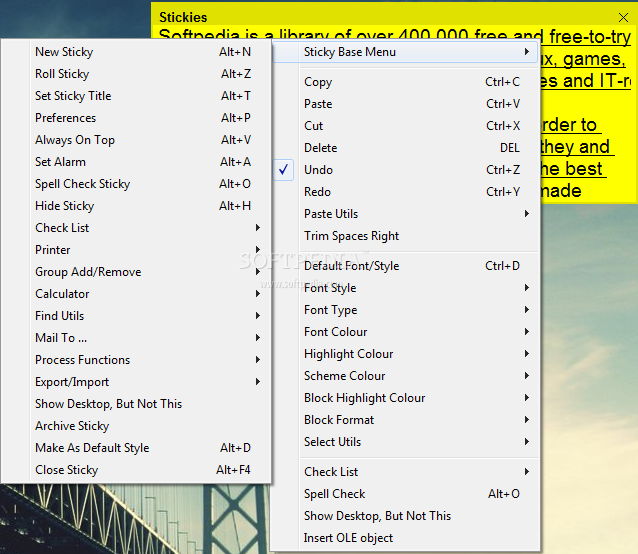Viewport: 638px width, 554px height.
Task: Expand the Sticky Base Menu submenu arrow
Action: click(x=527, y=52)
